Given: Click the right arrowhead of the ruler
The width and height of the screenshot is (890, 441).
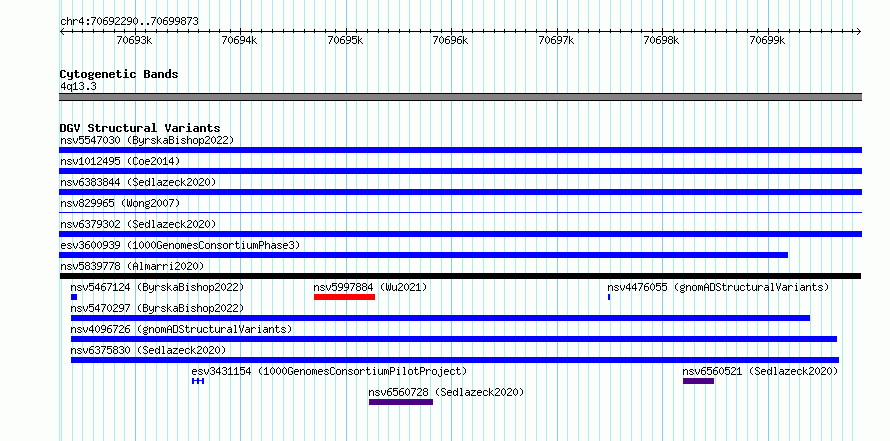Looking at the screenshot, I should point(859,31).
